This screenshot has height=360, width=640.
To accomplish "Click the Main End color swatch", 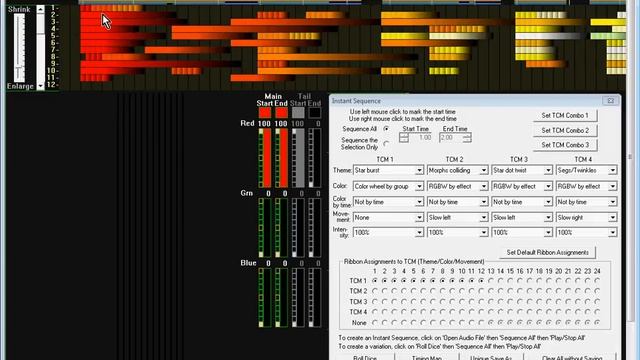I will coord(281,113).
